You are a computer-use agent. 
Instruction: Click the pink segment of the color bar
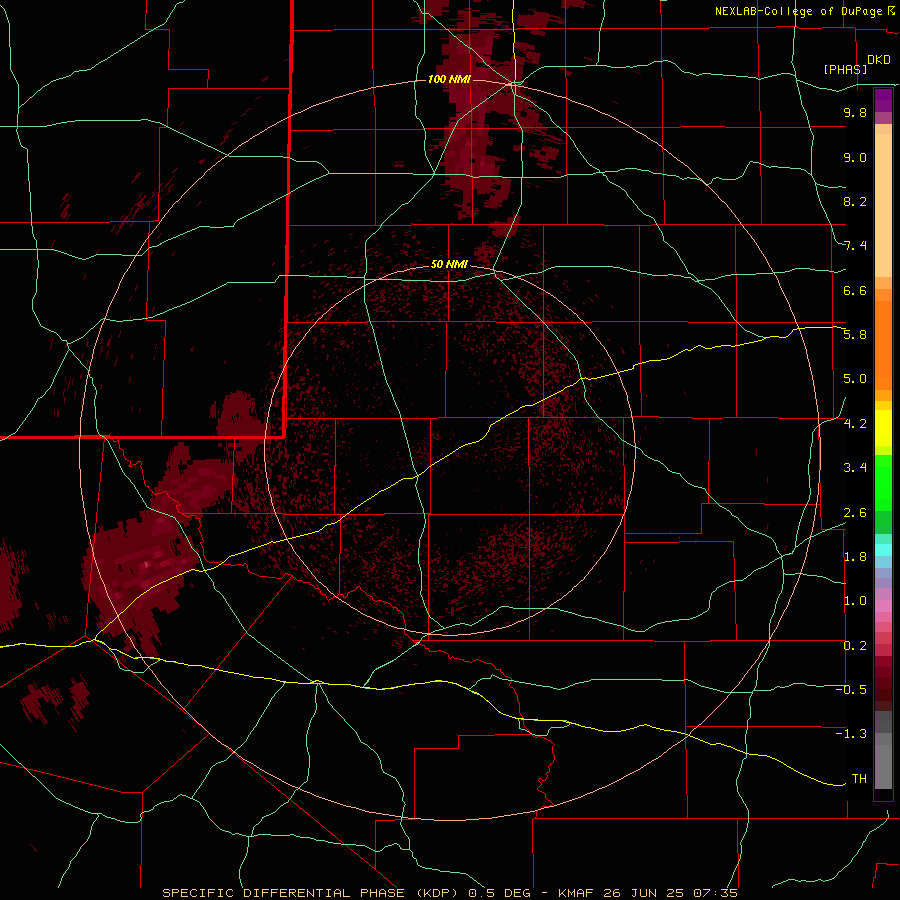coord(883,606)
